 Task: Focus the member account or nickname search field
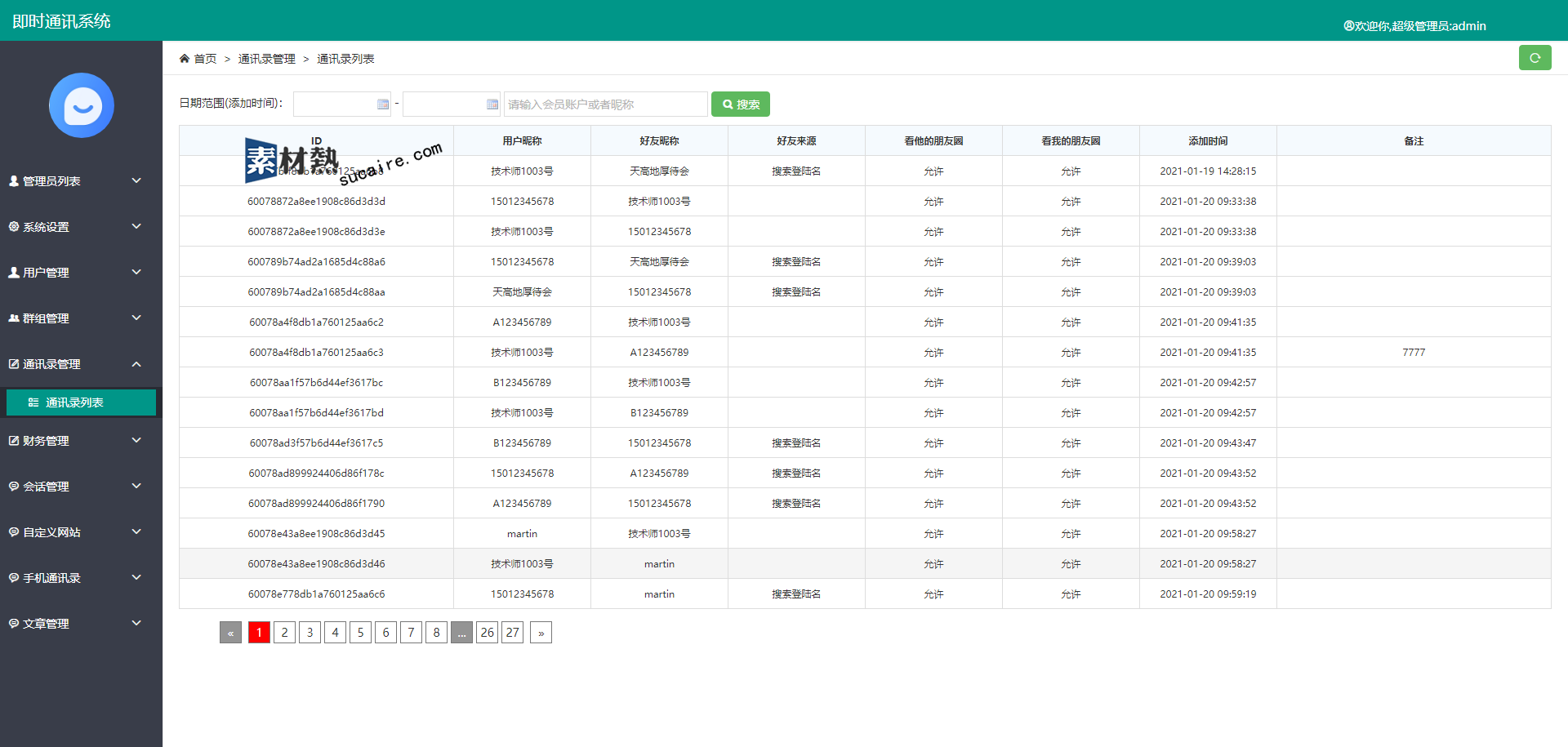605,104
